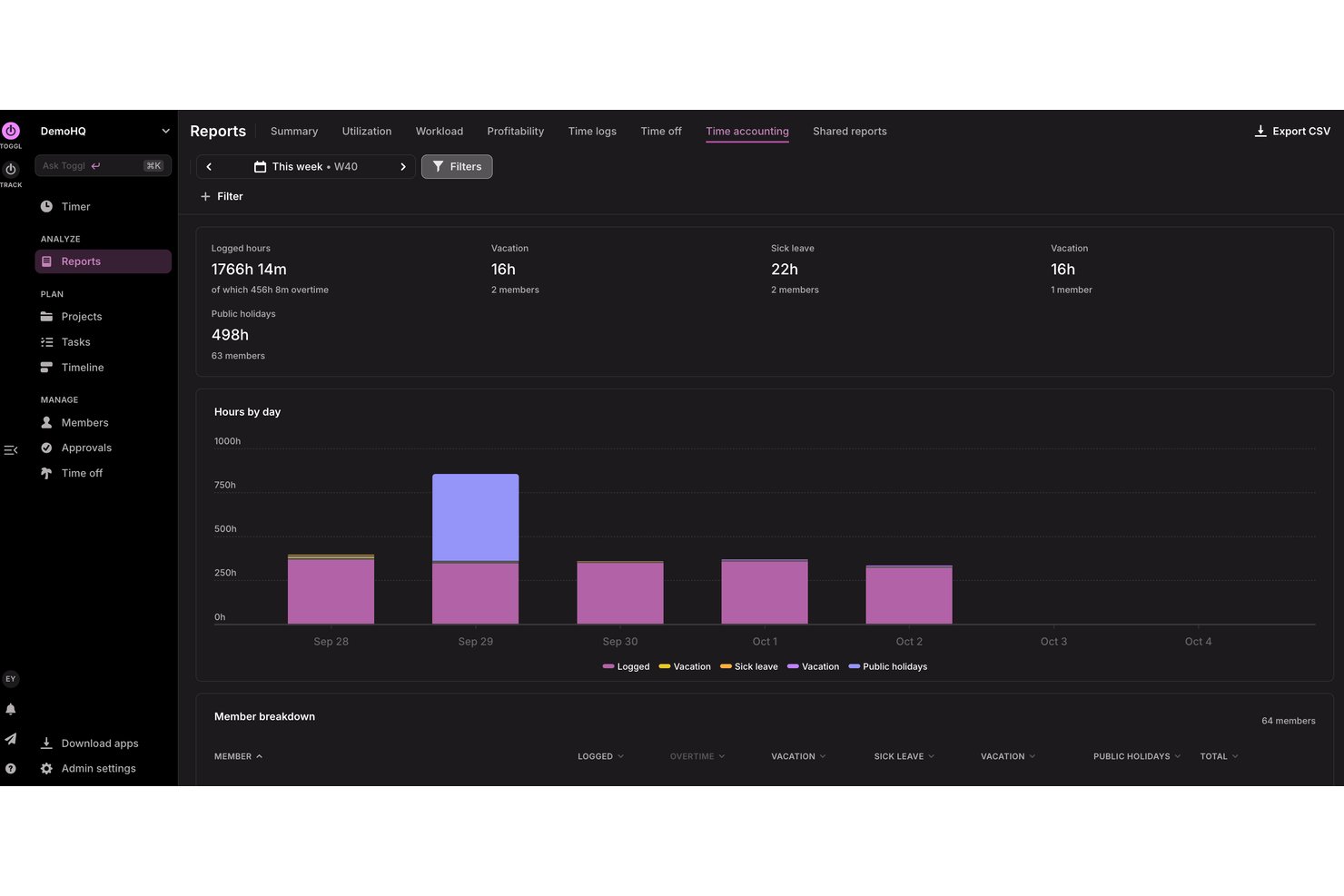1344x896 pixels.
Task: Switch to the Utilization tab
Action: click(367, 132)
